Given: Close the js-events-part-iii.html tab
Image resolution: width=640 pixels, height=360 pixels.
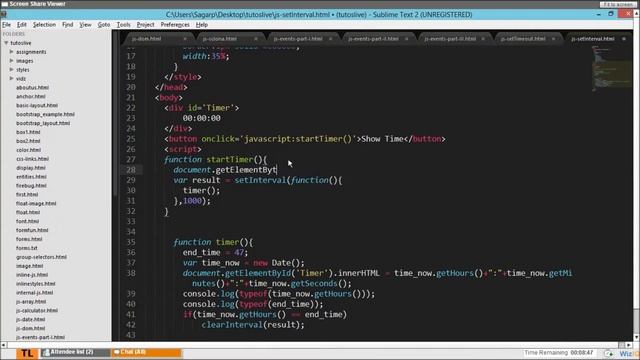Looking at the screenshot, I should [x=483, y=39].
